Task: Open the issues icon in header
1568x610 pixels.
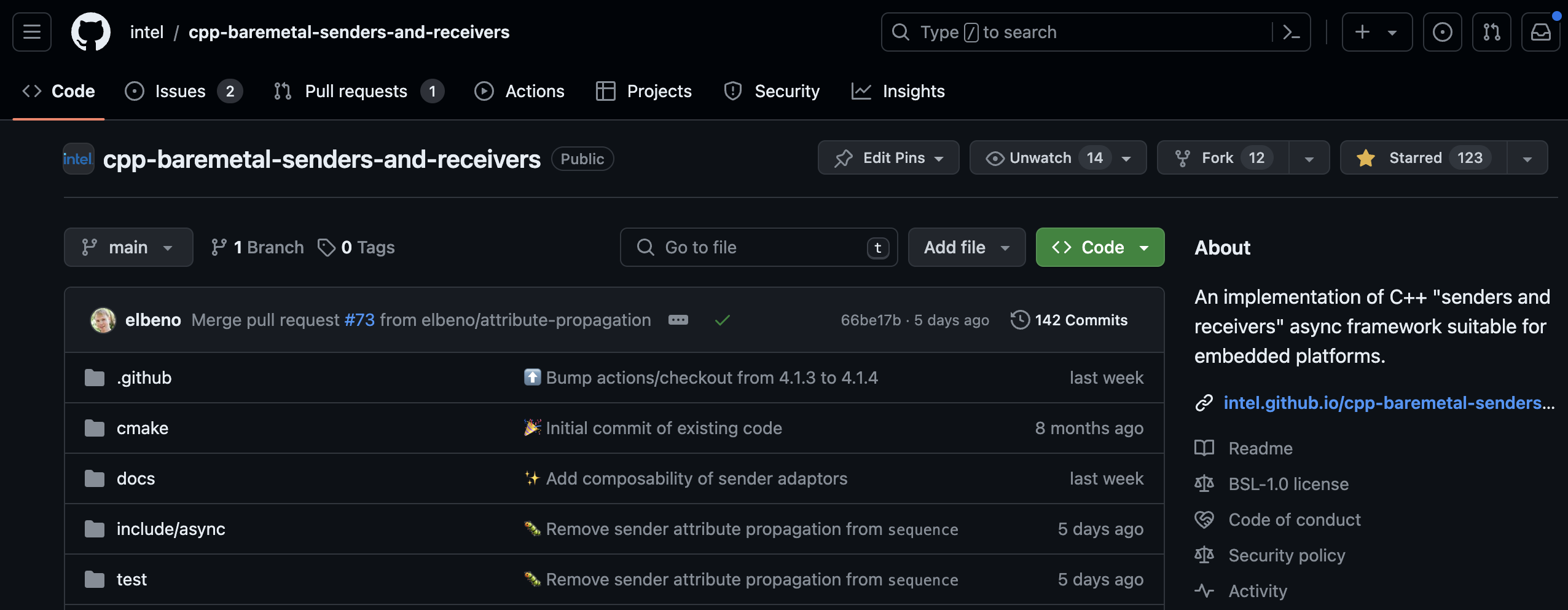Action: coord(1443,32)
